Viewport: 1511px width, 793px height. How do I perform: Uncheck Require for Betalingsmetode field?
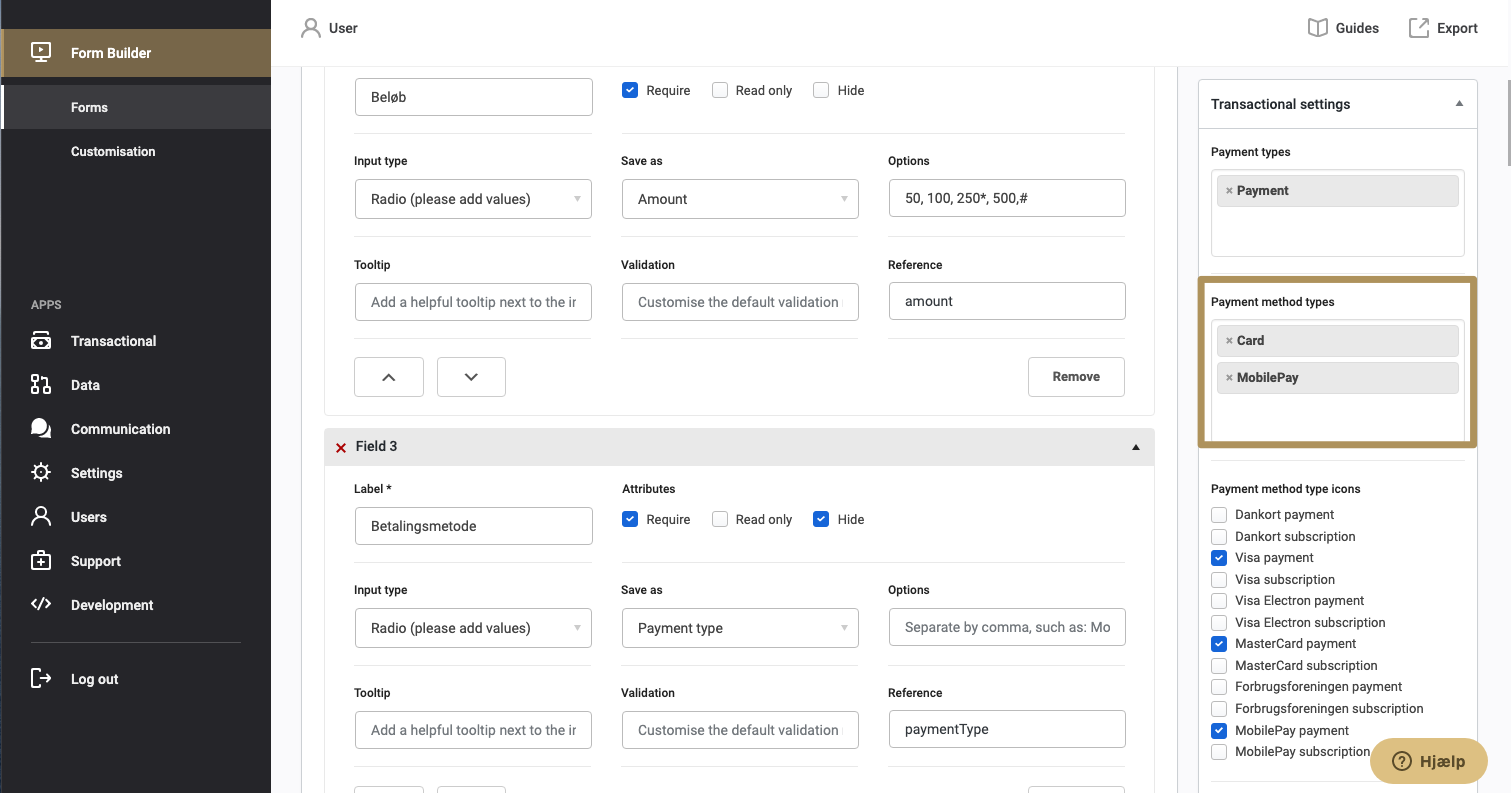(x=630, y=519)
